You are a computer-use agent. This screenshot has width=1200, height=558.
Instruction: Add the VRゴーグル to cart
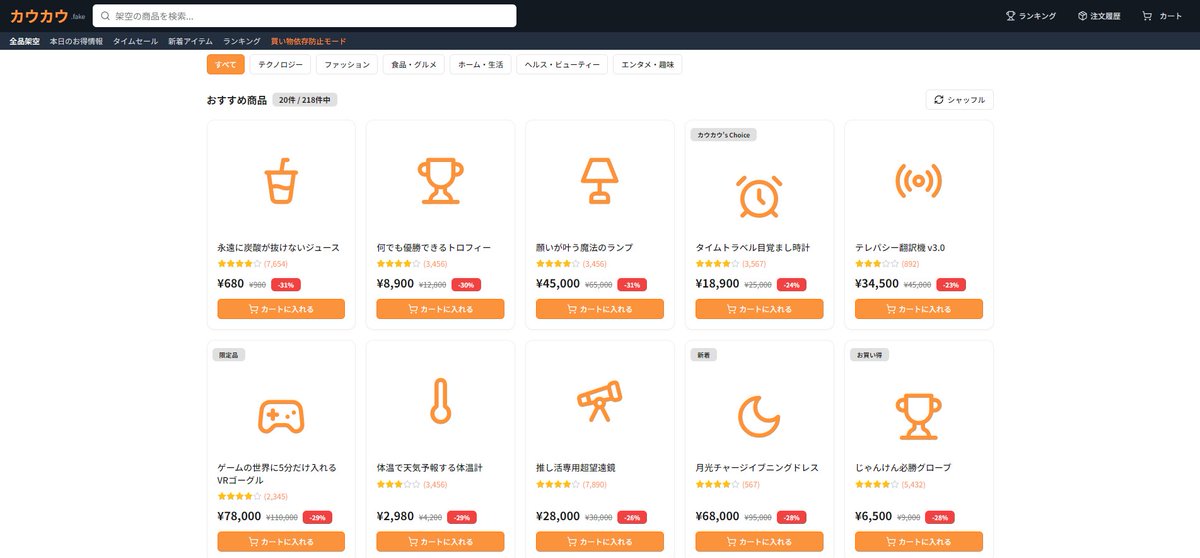tap(281, 541)
